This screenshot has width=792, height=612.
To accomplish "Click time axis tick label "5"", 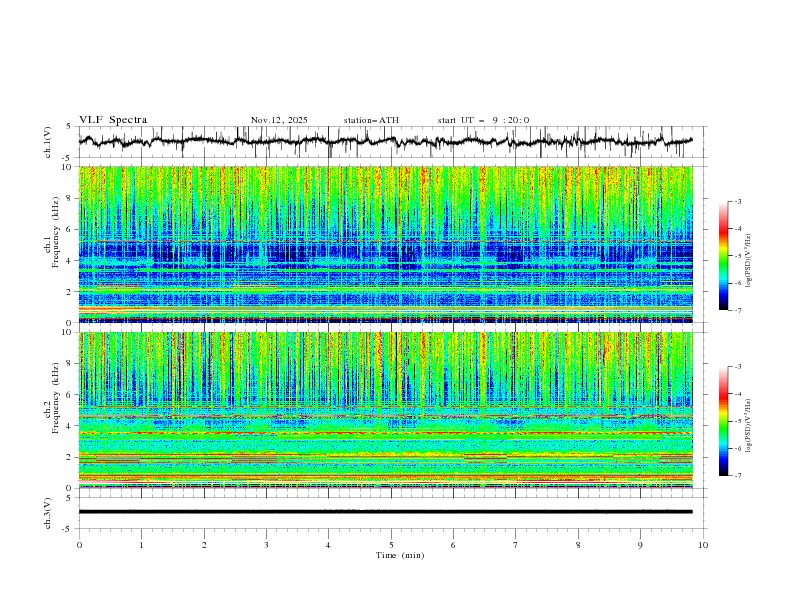I will pos(391,545).
